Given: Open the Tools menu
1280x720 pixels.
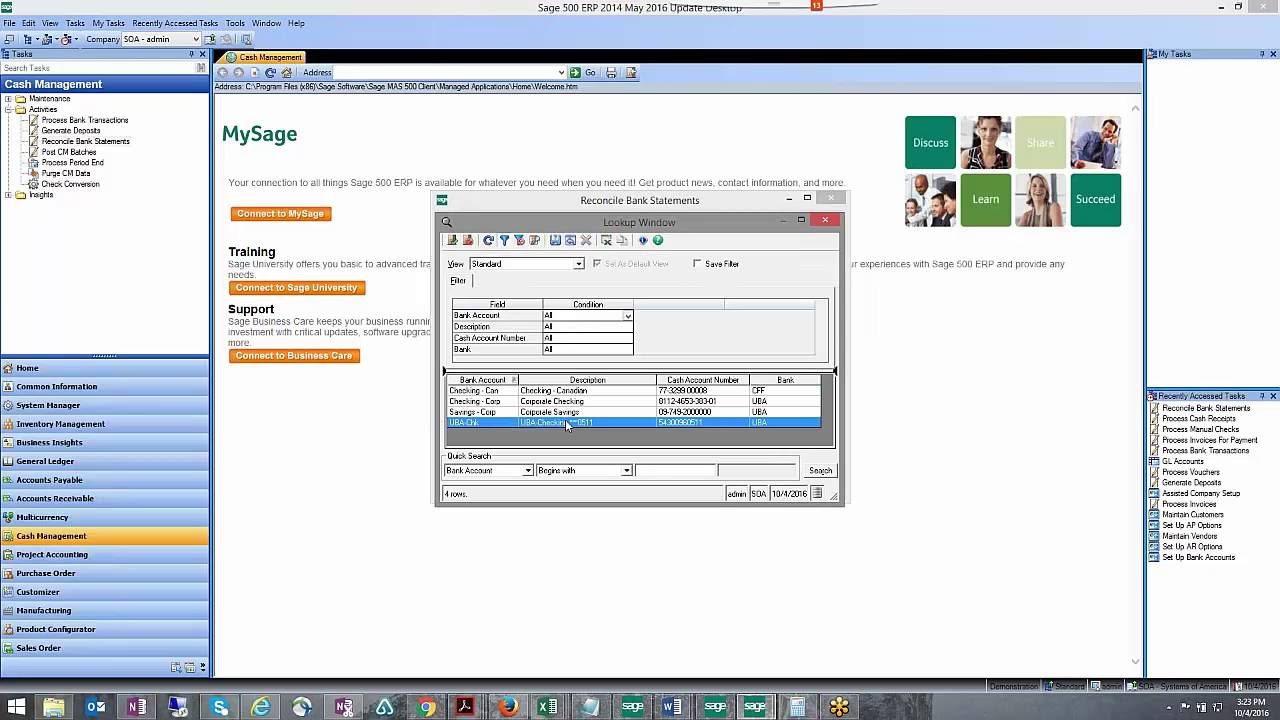Looking at the screenshot, I should tap(235, 23).
